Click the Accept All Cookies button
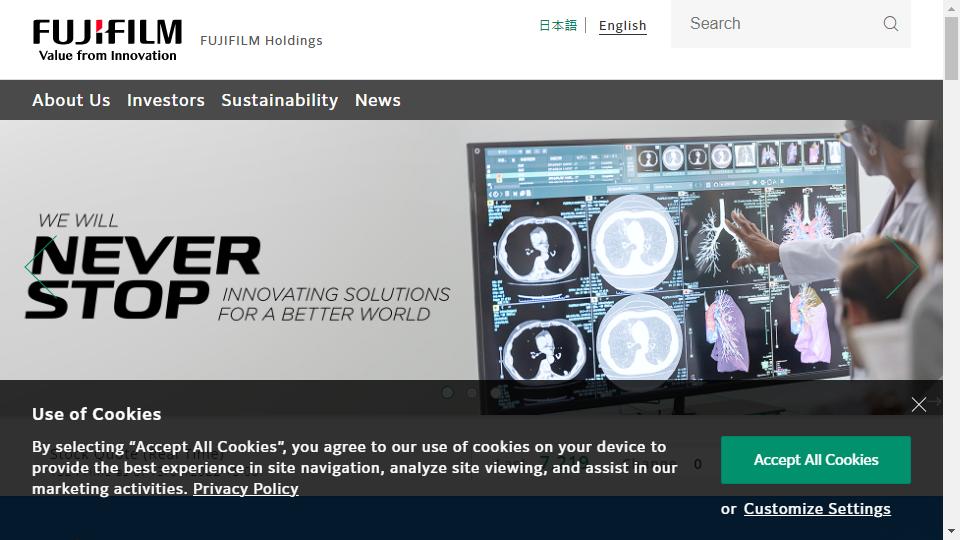The height and width of the screenshot is (540, 960). tap(816, 460)
